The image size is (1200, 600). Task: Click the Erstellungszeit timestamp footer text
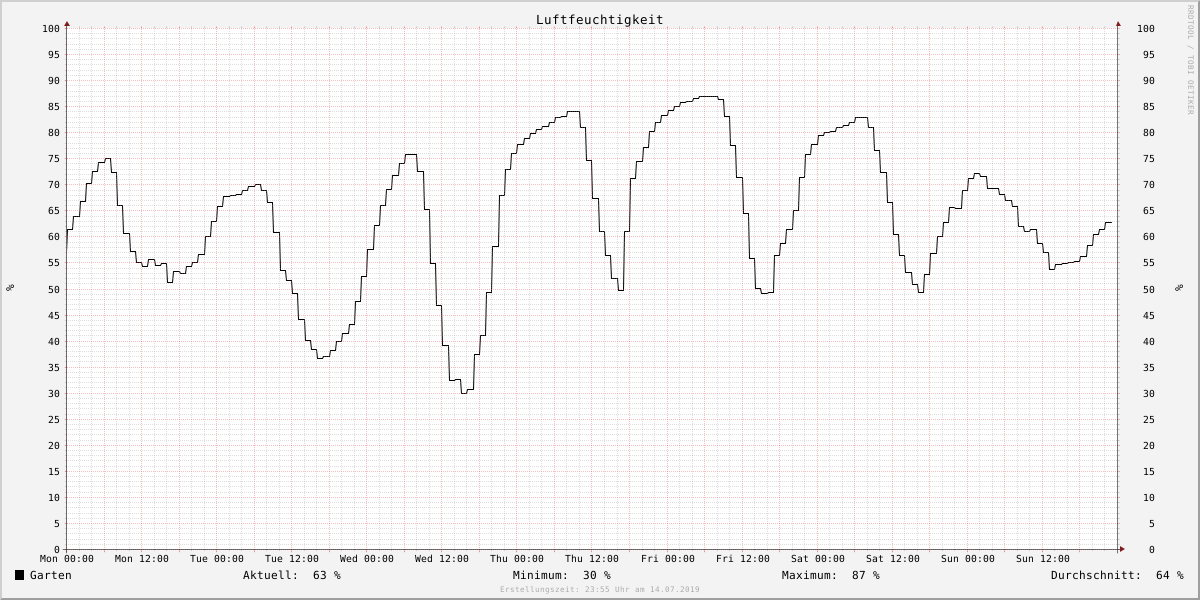(x=600, y=590)
